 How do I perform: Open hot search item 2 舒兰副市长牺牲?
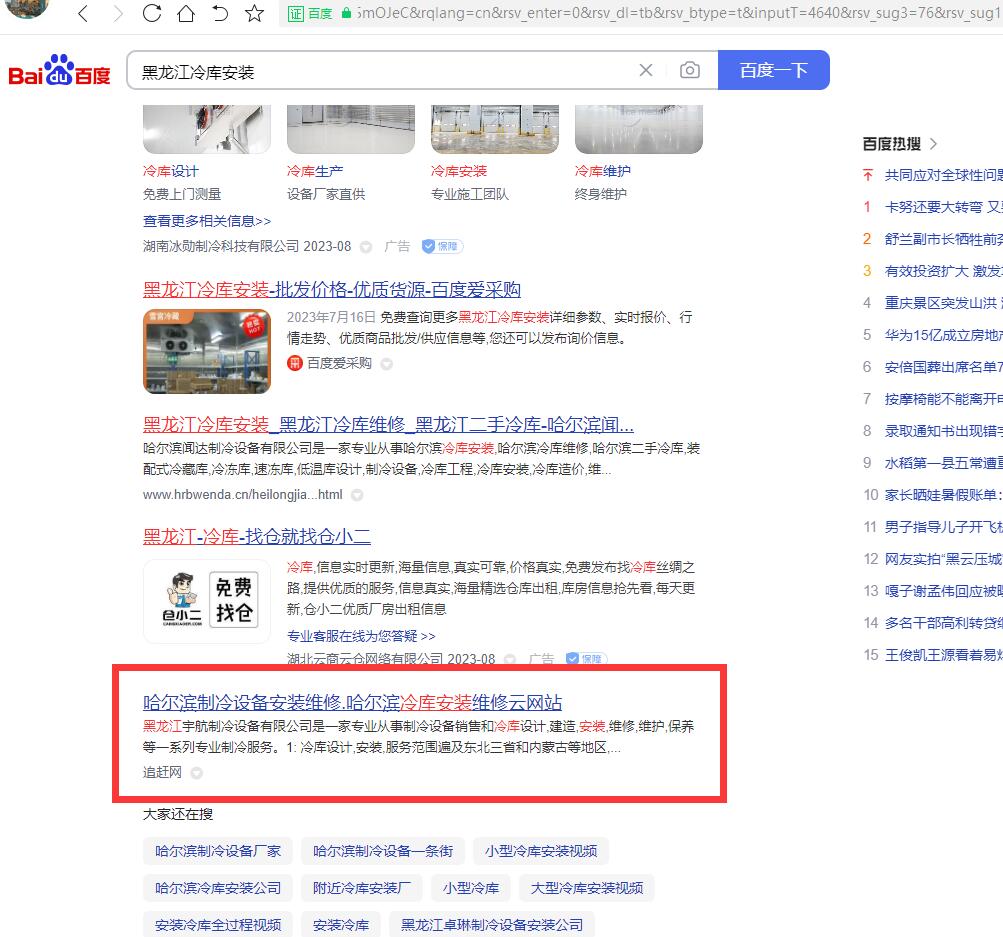tap(944, 239)
